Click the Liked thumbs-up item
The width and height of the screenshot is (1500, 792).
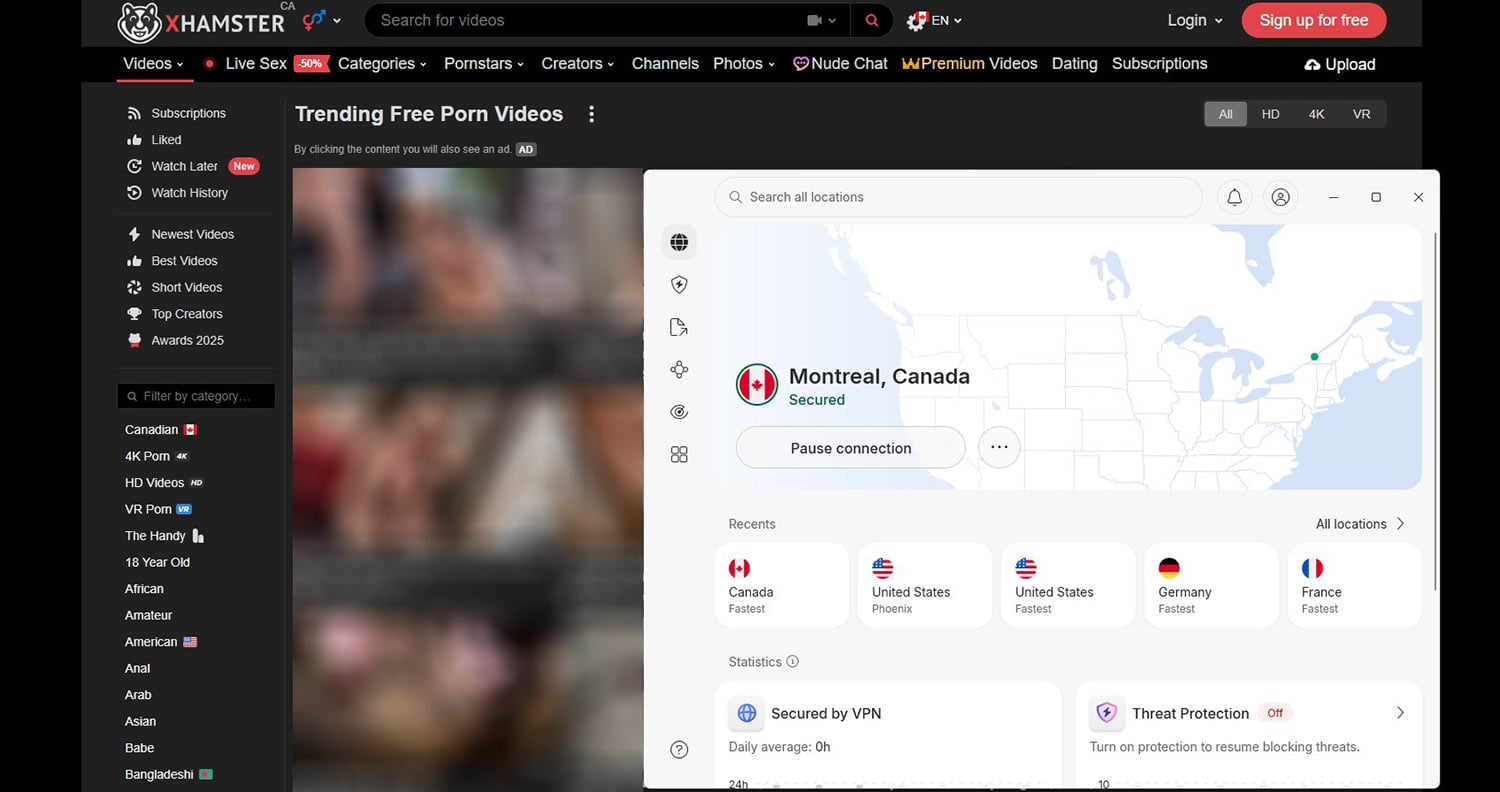point(154,140)
